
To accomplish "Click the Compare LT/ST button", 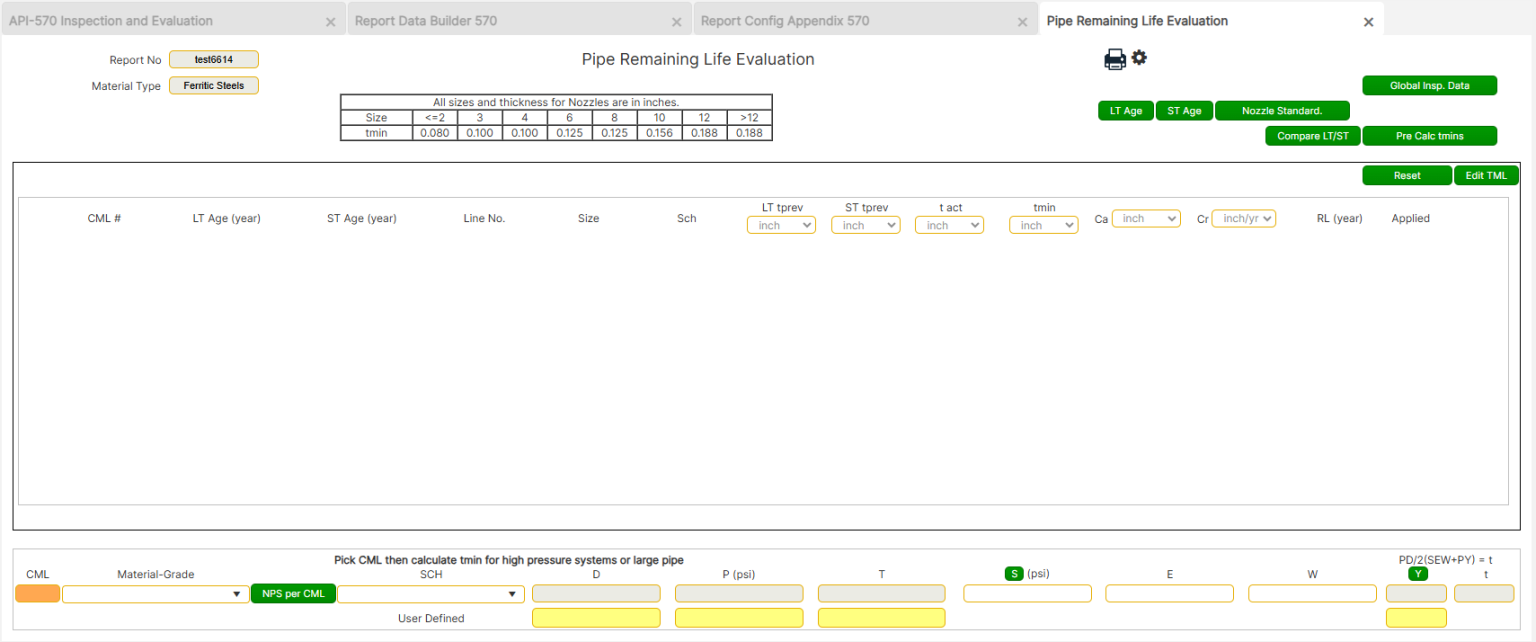I will pyautogui.click(x=1313, y=135).
